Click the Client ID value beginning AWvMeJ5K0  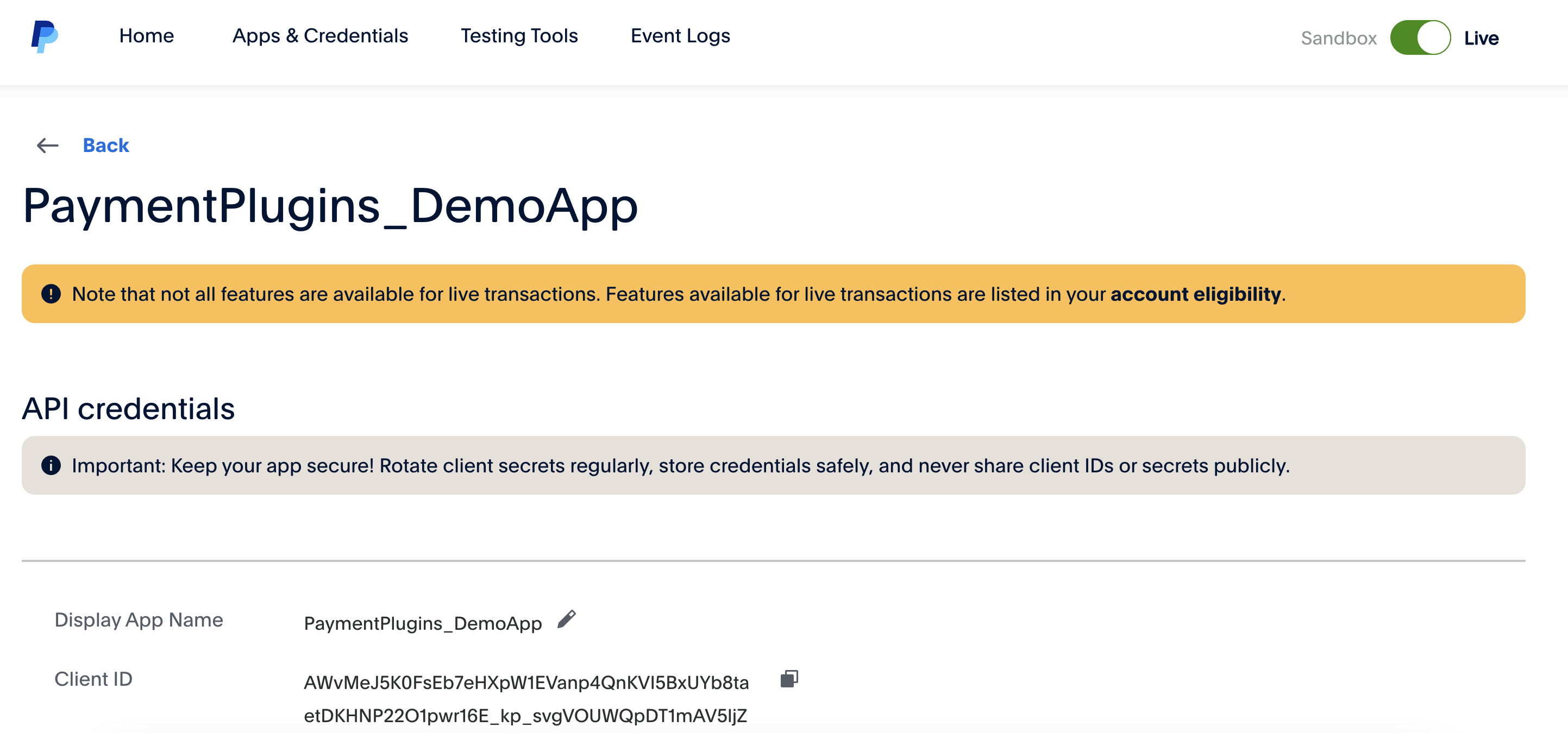pyautogui.click(x=526, y=699)
